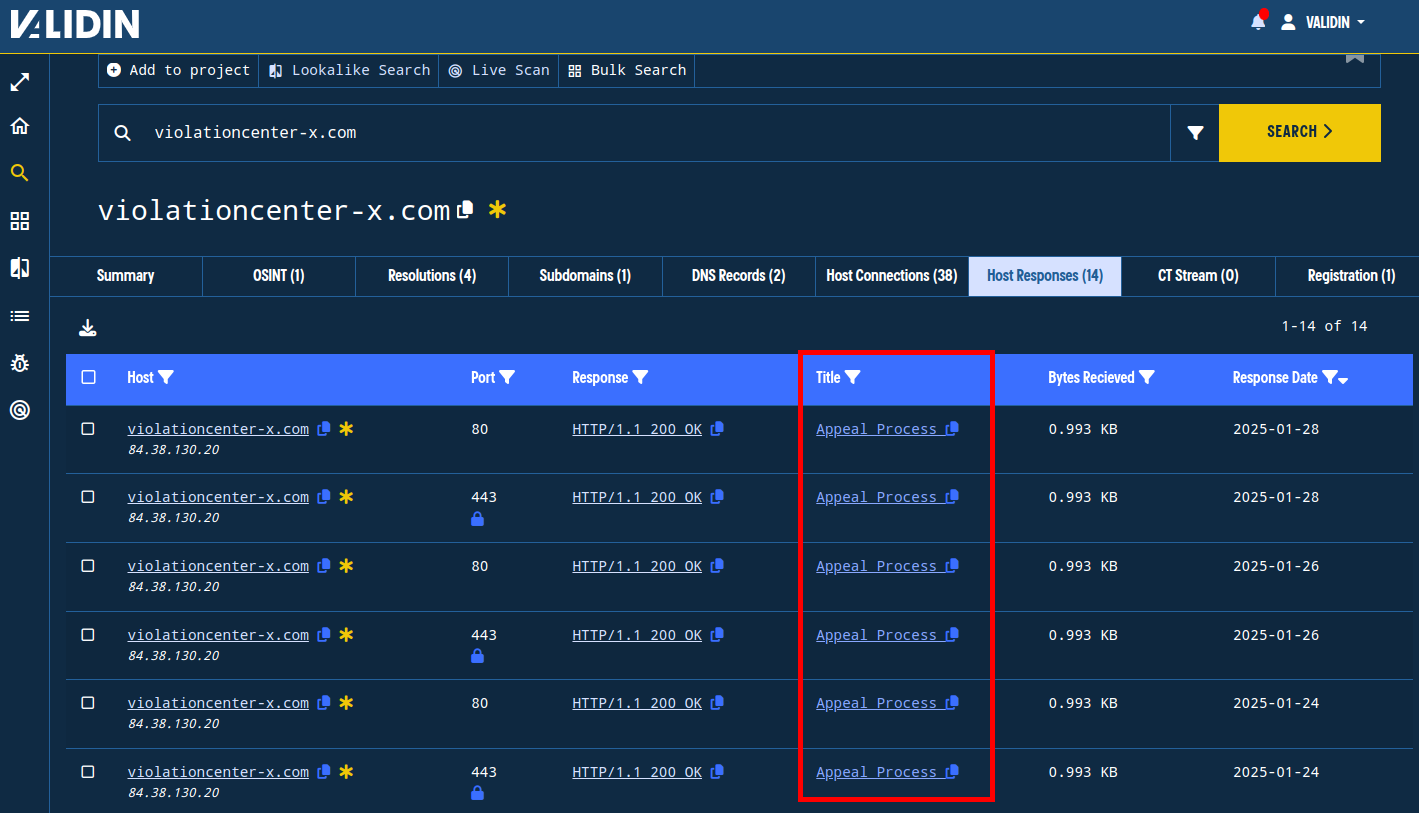
Task: Click the at-sign target sidebar icon
Action: 19,409
